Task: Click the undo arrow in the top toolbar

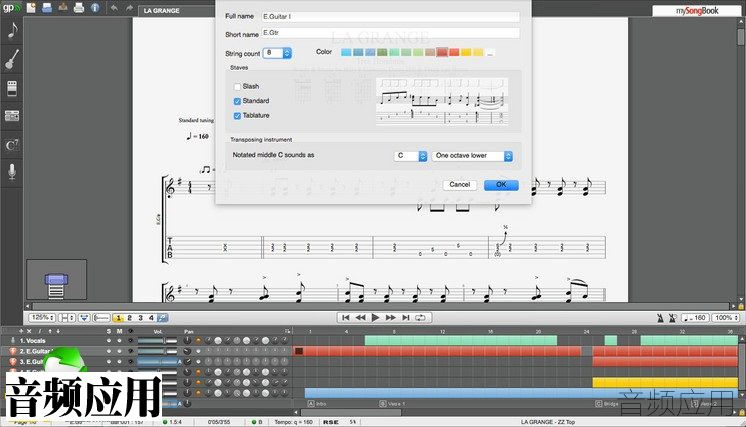Action: pyautogui.click(x=114, y=8)
